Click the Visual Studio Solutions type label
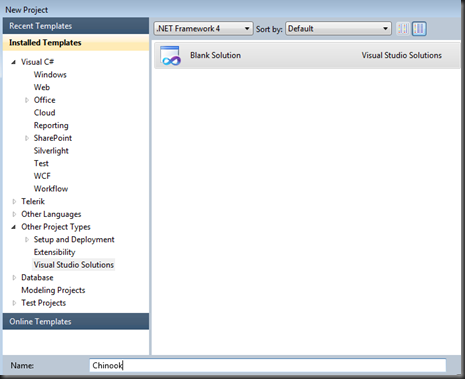The image size is (465, 379). pos(402,55)
